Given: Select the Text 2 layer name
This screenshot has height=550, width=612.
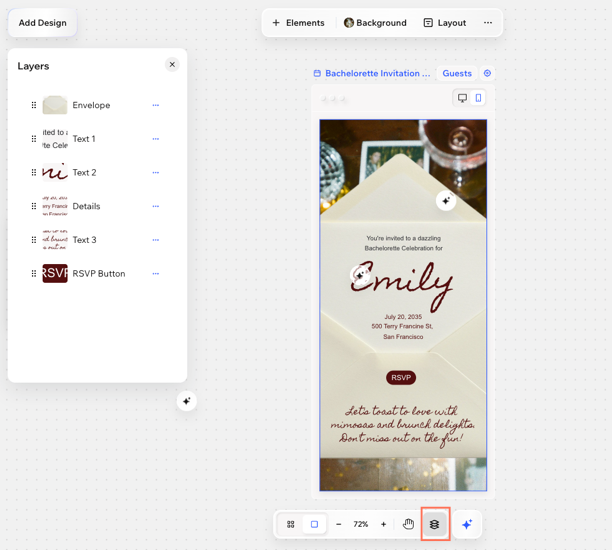Looking at the screenshot, I should (x=84, y=172).
